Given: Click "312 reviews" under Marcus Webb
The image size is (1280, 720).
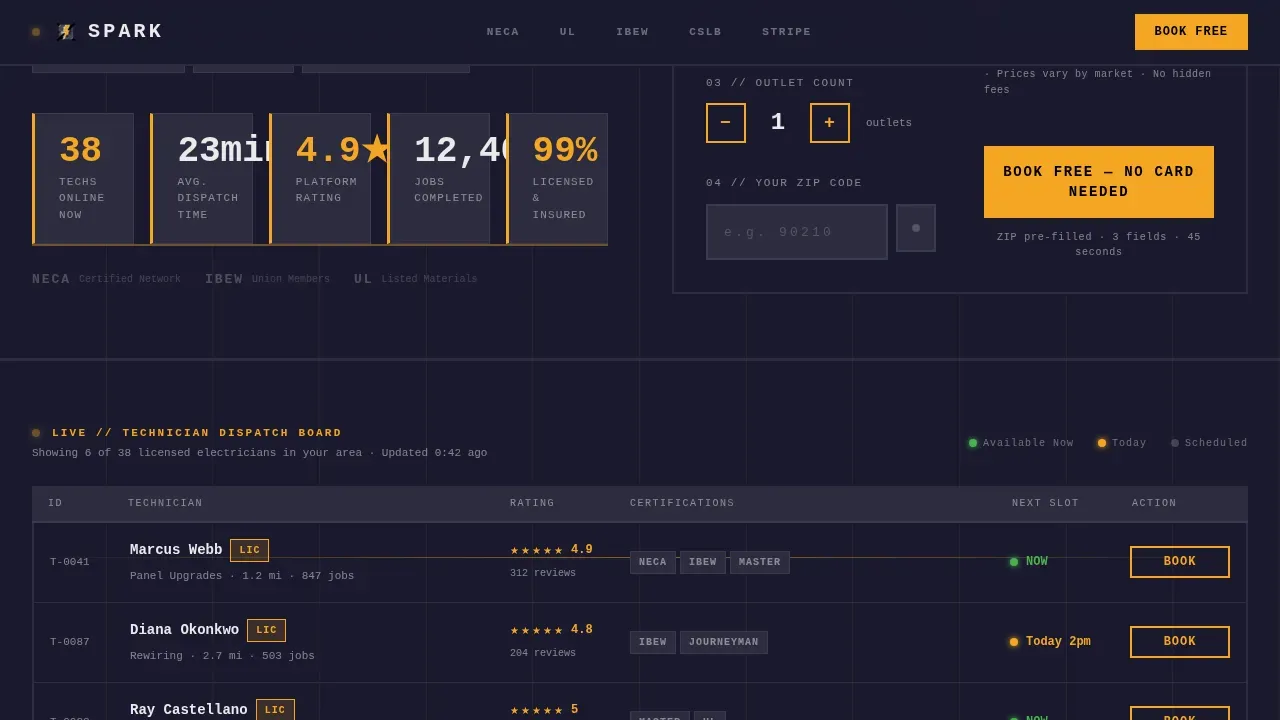Looking at the screenshot, I should coord(543,574).
